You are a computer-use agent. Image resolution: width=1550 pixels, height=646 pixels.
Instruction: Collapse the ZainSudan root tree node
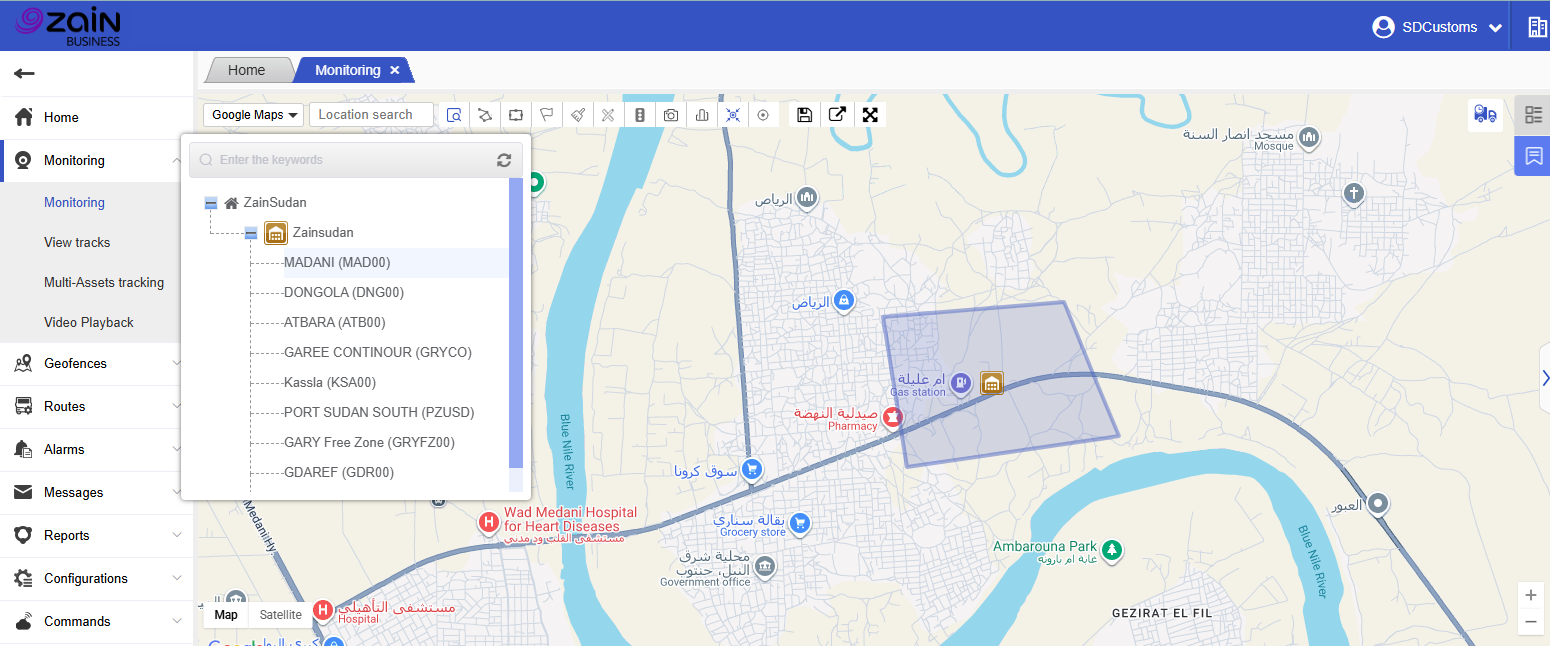click(211, 203)
